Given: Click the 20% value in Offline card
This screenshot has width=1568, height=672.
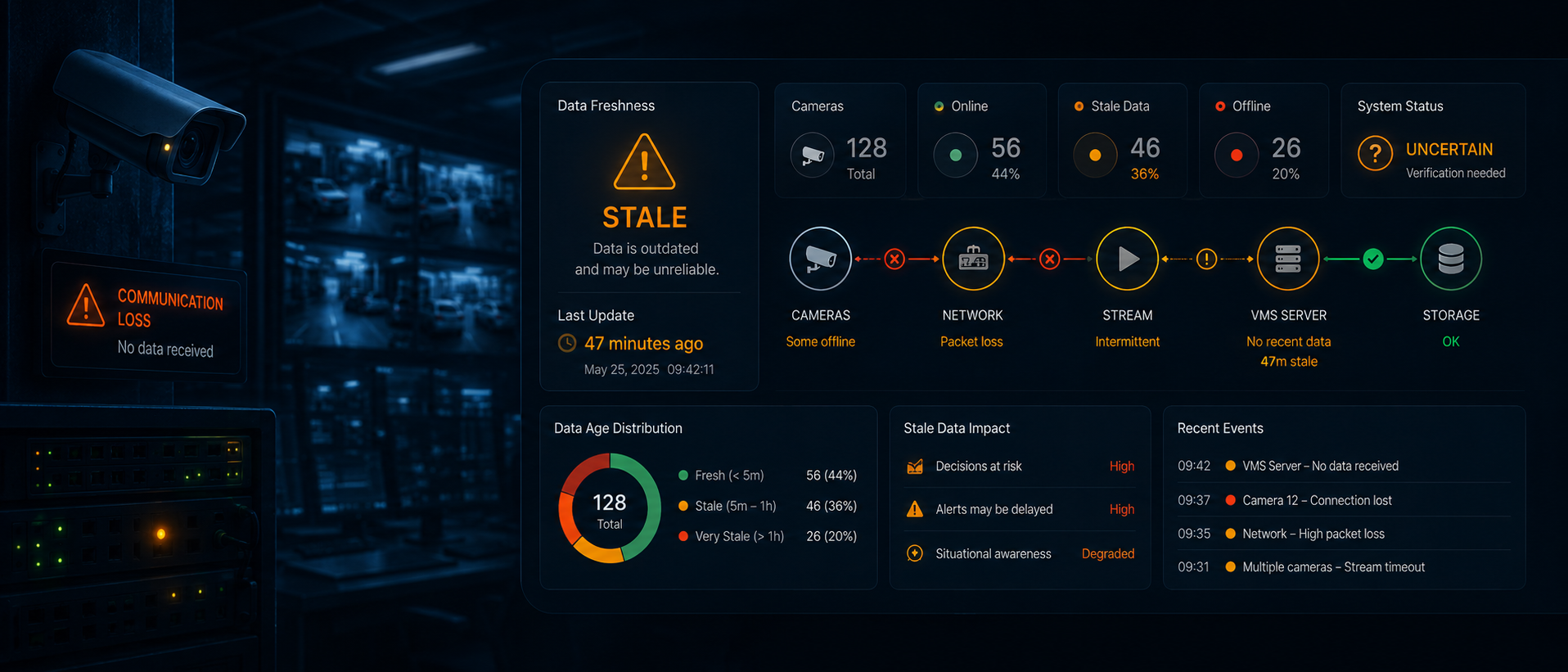Looking at the screenshot, I should (x=1286, y=174).
